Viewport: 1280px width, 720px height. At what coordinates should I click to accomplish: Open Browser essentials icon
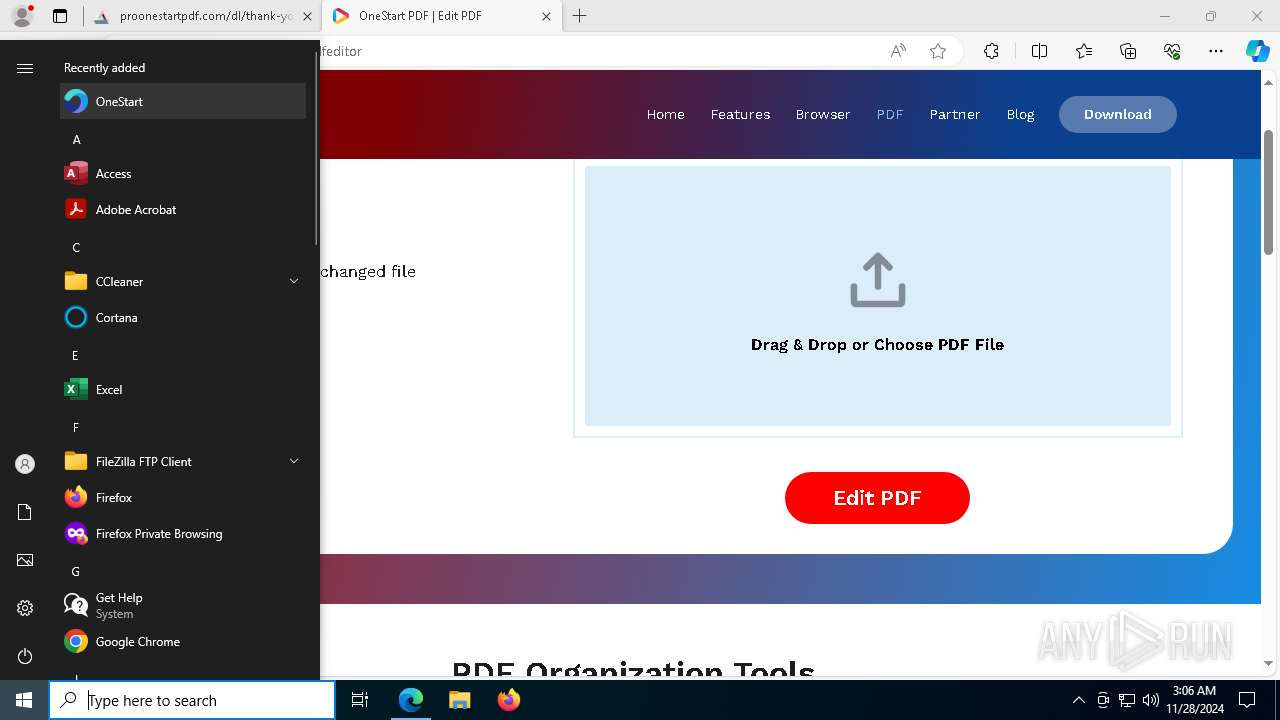pyautogui.click(x=1172, y=51)
